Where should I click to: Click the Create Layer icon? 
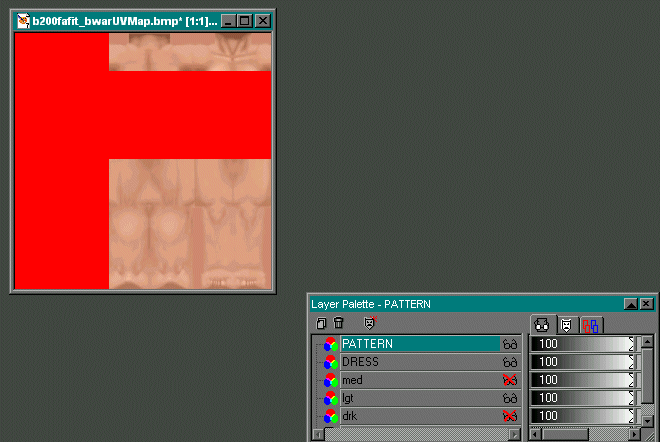tap(321, 323)
